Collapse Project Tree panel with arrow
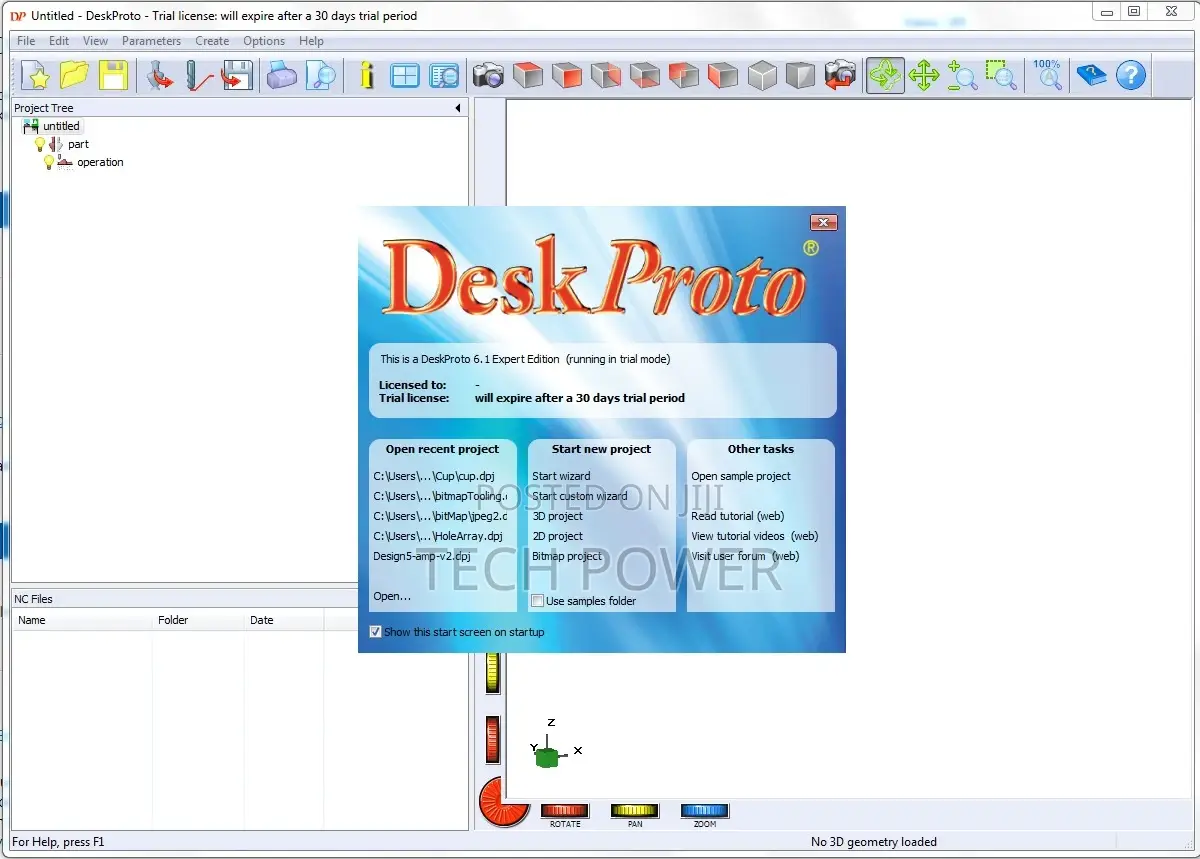The image size is (1200, 859). [458, 108]
